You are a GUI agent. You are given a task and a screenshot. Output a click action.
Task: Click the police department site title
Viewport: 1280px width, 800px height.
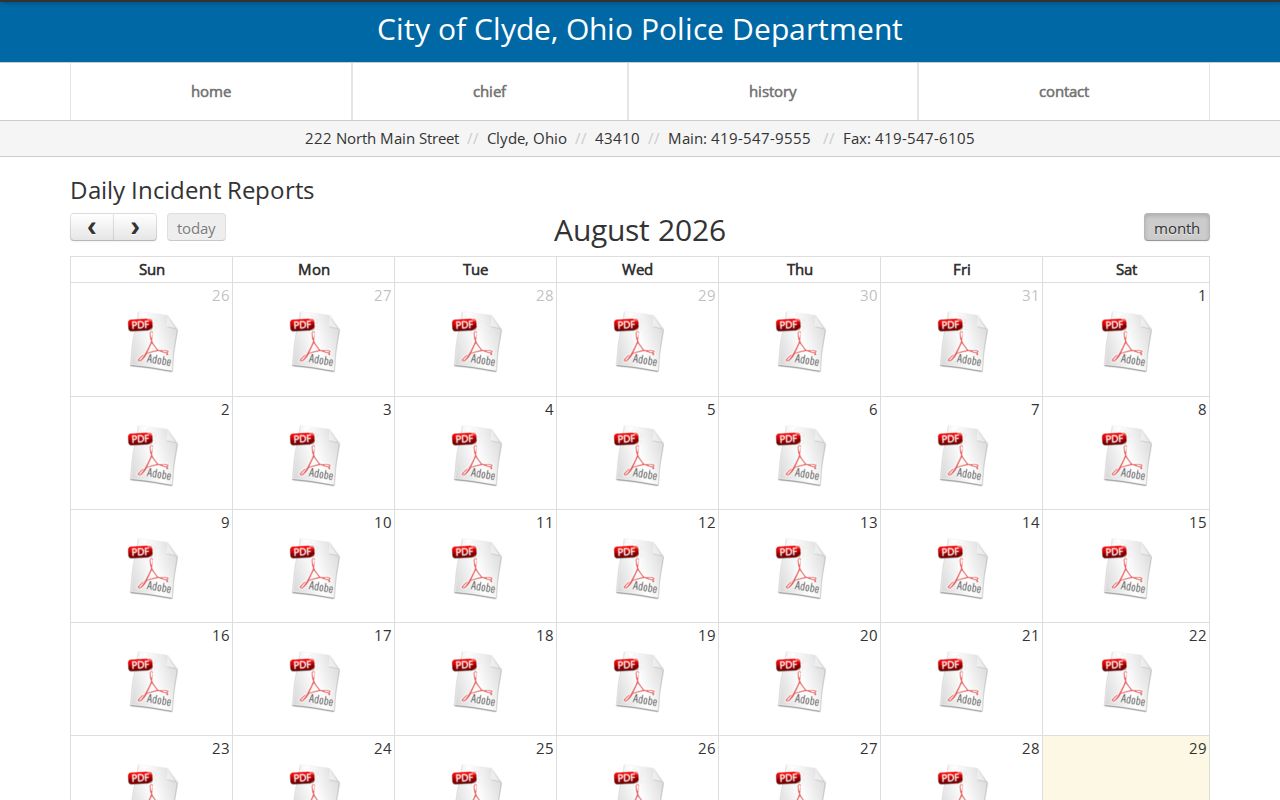tap(640, 30)
